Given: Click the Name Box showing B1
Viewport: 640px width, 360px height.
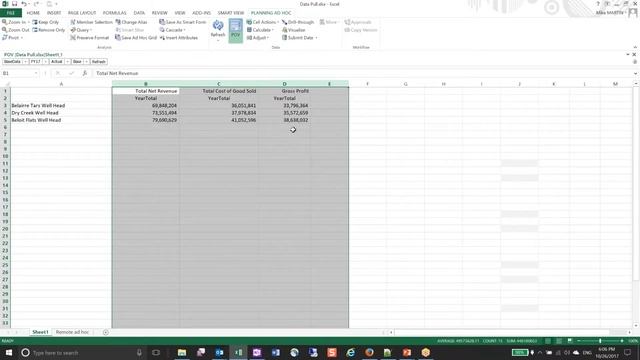Looking at the screenshot, I should (x=19, y=73).
